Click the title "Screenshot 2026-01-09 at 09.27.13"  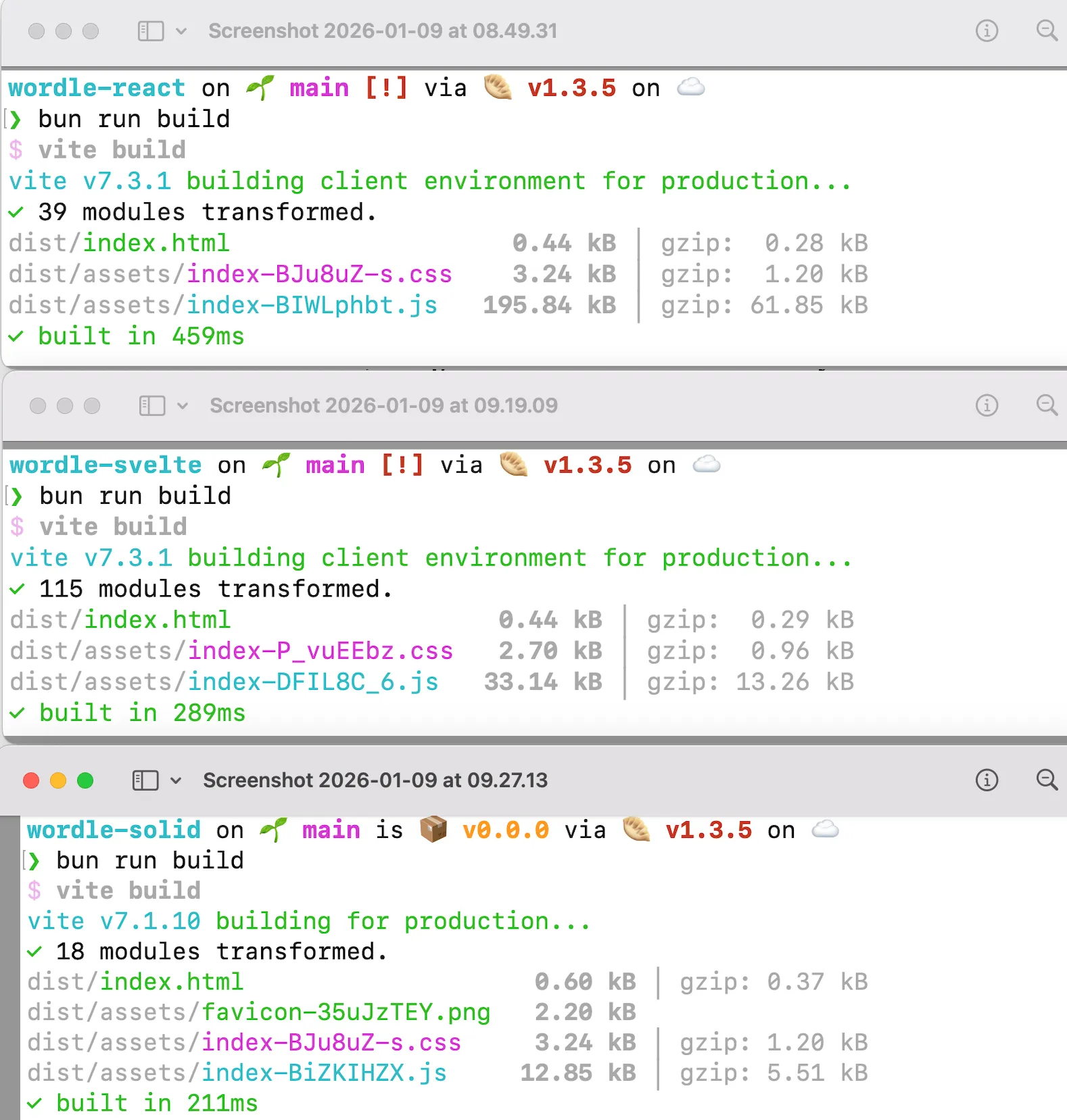[375, 780]
